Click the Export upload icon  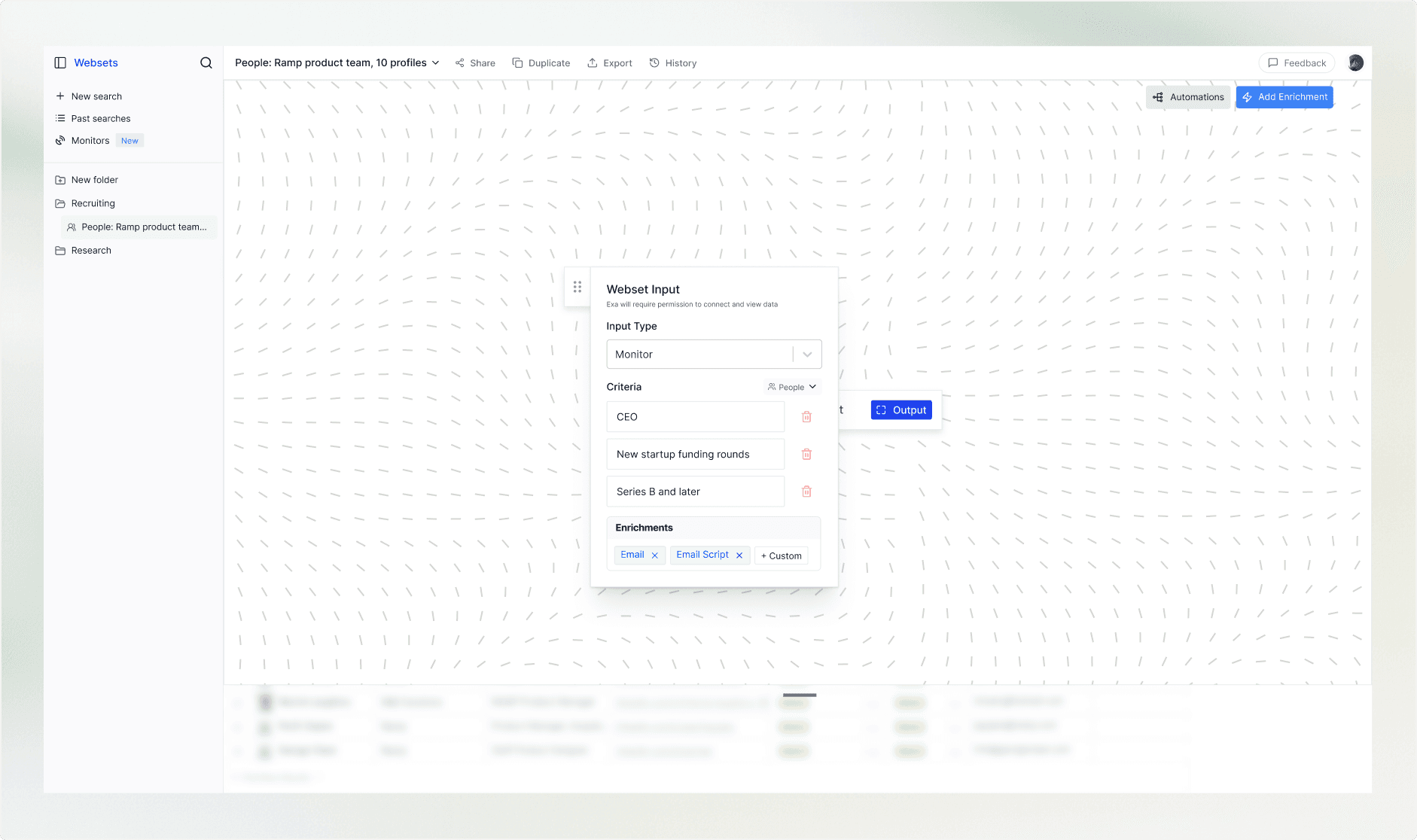[593, 62]
